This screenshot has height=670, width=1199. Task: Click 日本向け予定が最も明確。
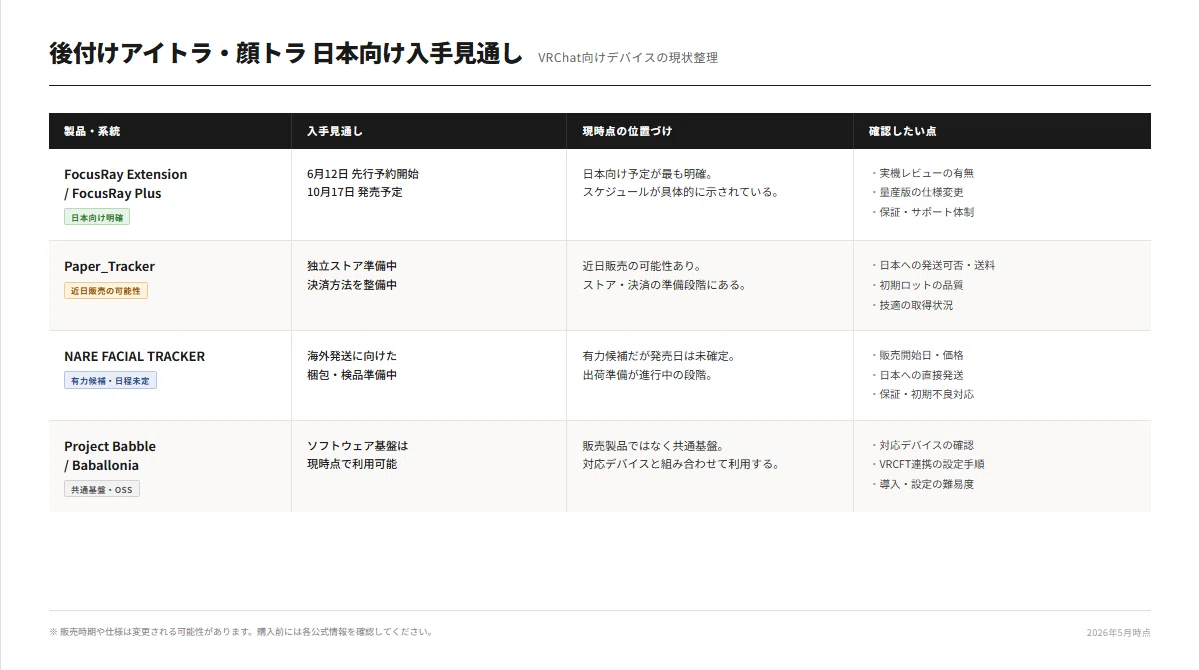pyautogui.click(x=650, y=174)
